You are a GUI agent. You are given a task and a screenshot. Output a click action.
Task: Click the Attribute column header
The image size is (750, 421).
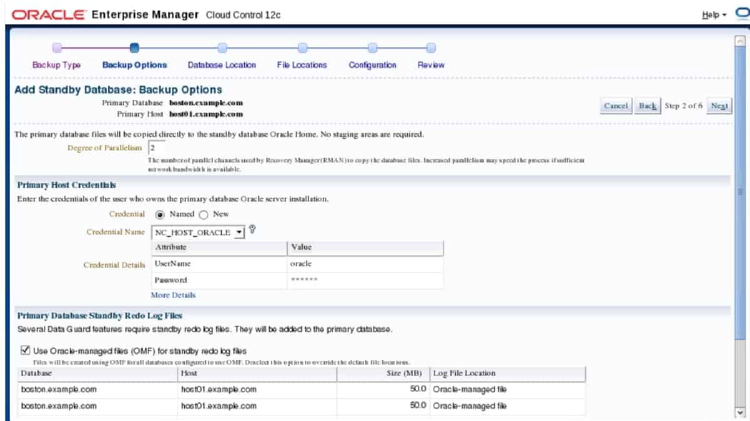pos(219,247)
